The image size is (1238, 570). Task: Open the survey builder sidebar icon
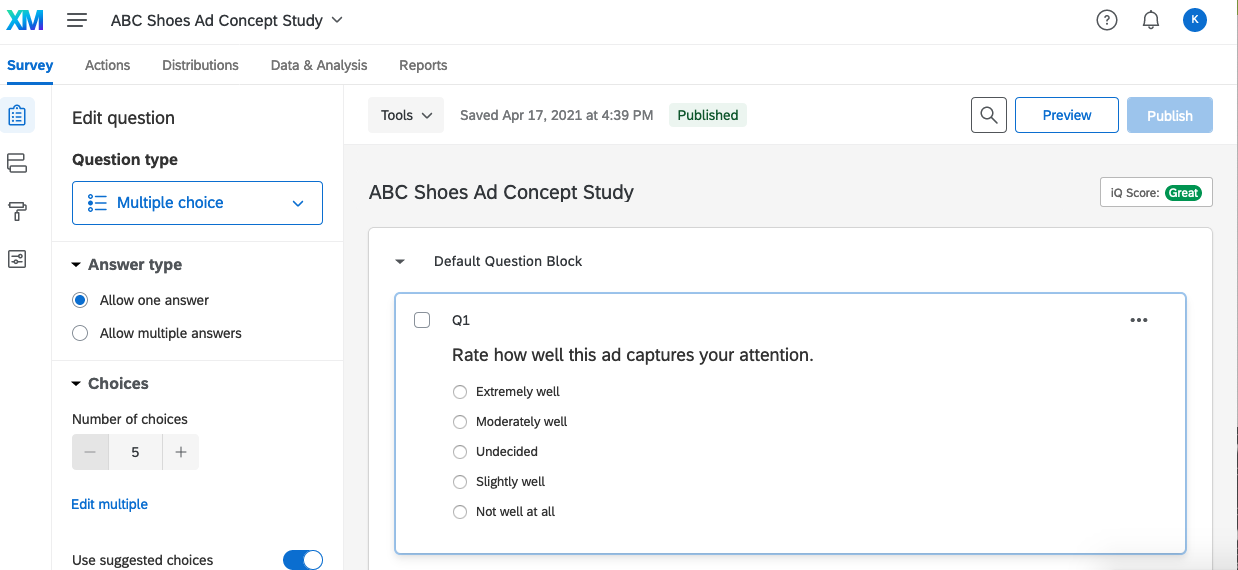pos(17,115)
